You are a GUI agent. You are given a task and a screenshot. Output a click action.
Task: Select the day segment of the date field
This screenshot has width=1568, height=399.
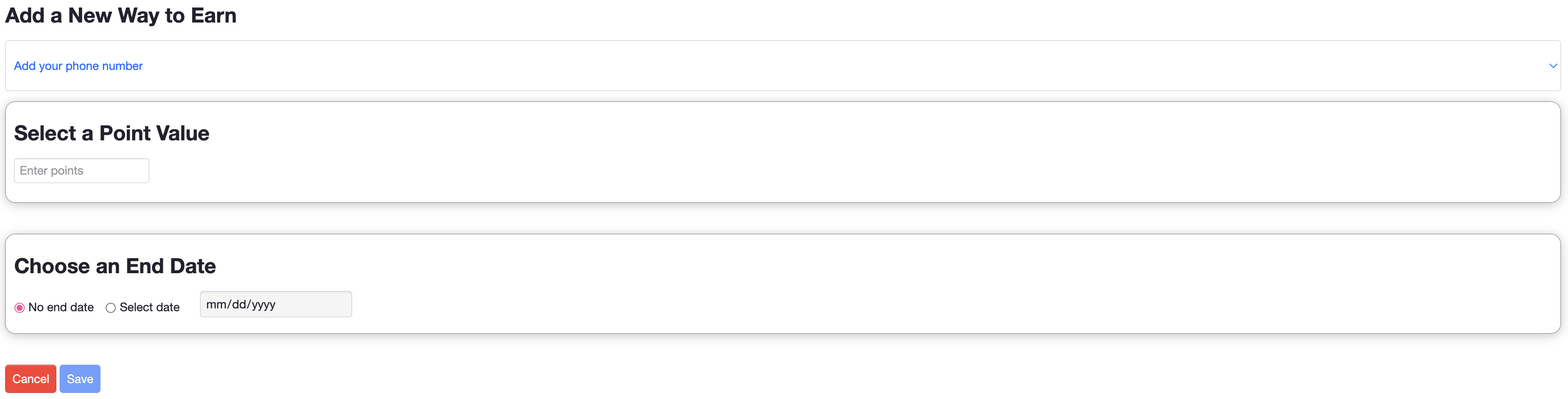[238, 305]
